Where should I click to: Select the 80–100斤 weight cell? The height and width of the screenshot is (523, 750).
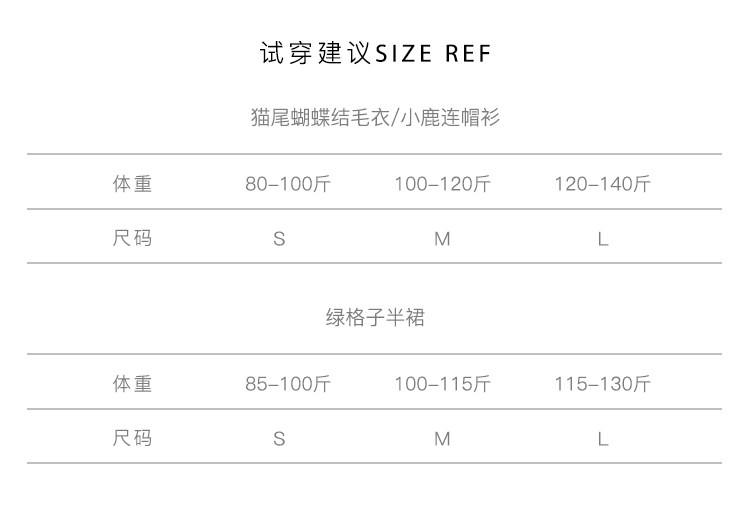coord(288,184)
